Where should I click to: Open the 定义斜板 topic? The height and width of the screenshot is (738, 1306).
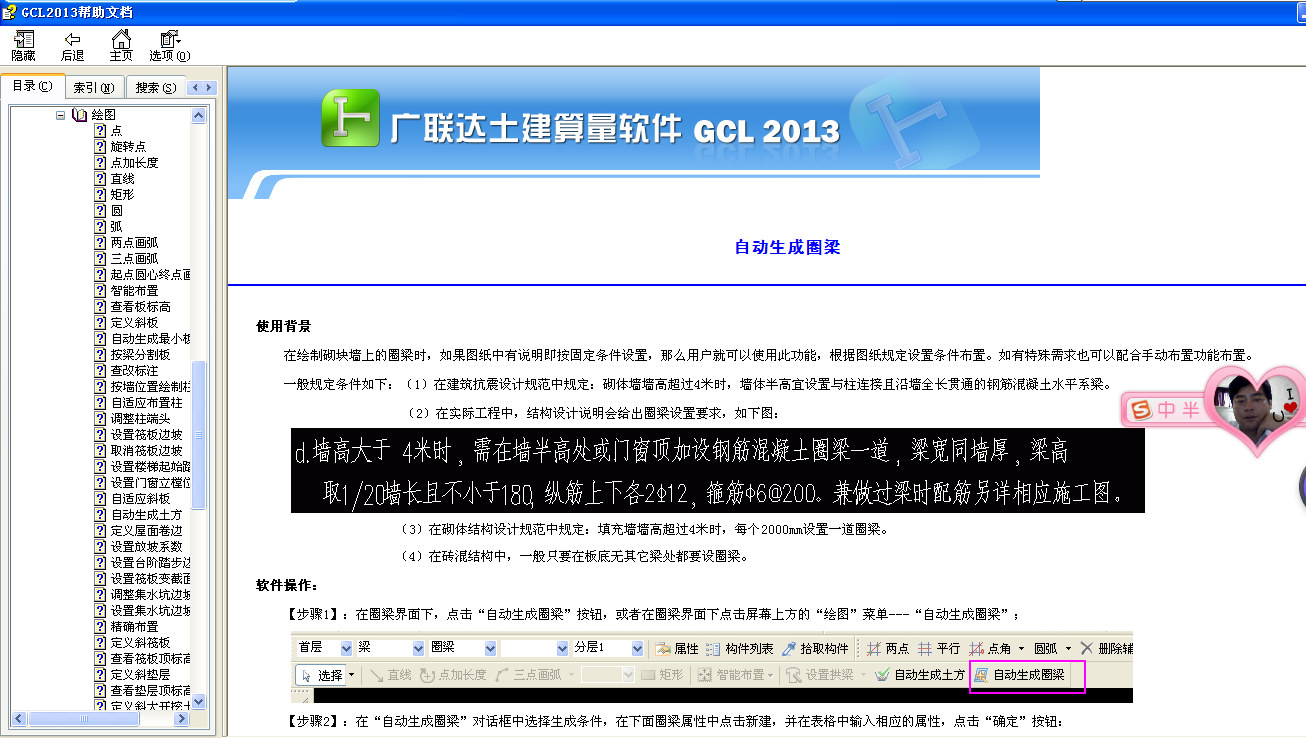[134, 323]
